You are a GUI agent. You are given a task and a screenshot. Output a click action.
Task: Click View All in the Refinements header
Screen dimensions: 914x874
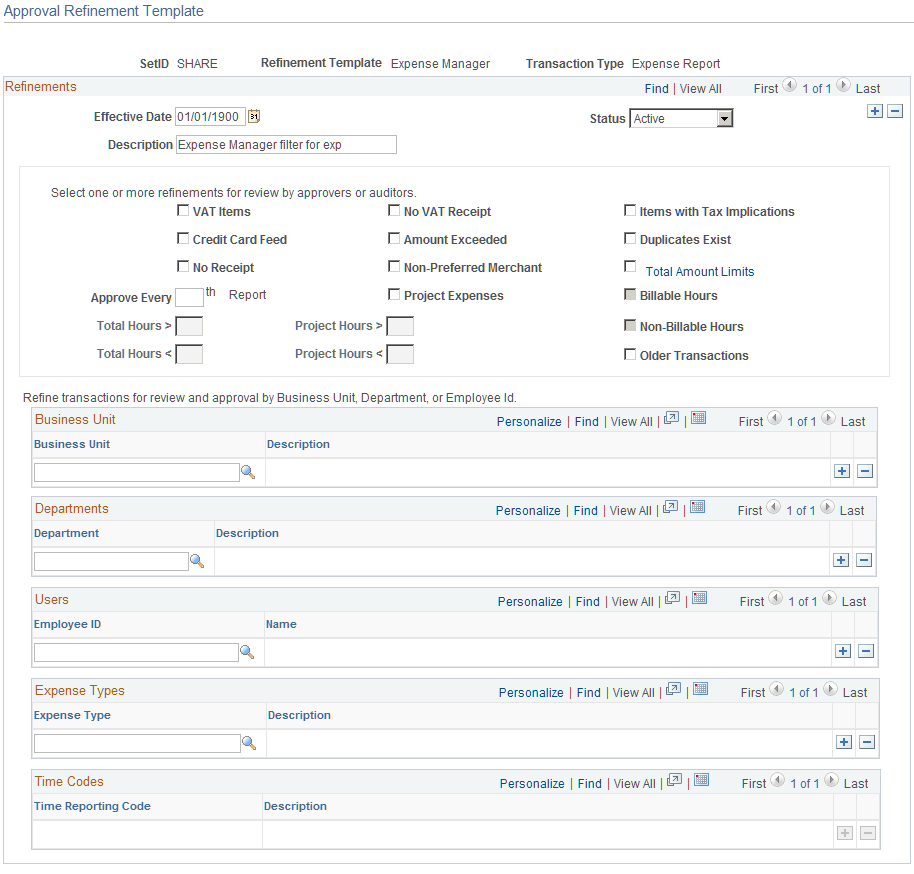pos(700,87)
